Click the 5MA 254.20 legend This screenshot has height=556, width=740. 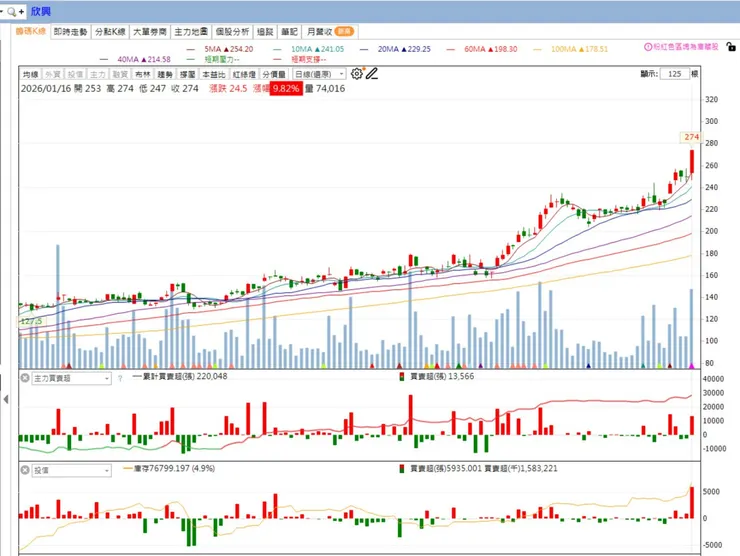pyautogui.click(x=229, y=49)
